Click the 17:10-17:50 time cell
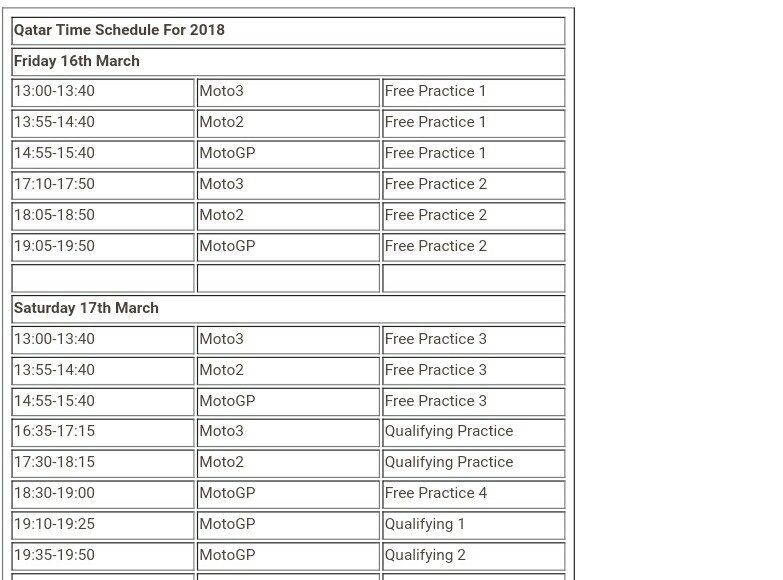Image resolution: width=783 pixels, height=580 pixels. coord(54,184)
